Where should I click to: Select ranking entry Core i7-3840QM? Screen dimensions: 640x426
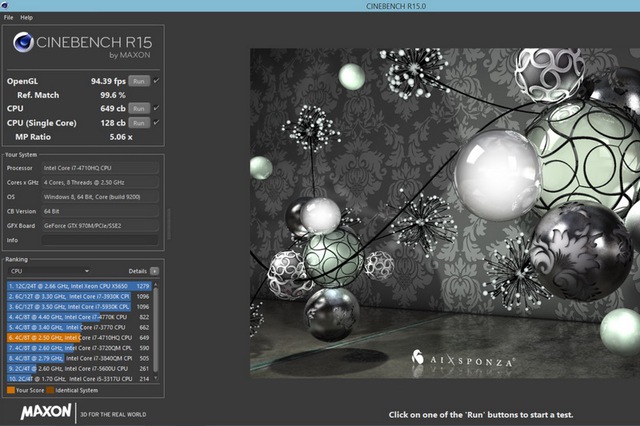point(79,358)
